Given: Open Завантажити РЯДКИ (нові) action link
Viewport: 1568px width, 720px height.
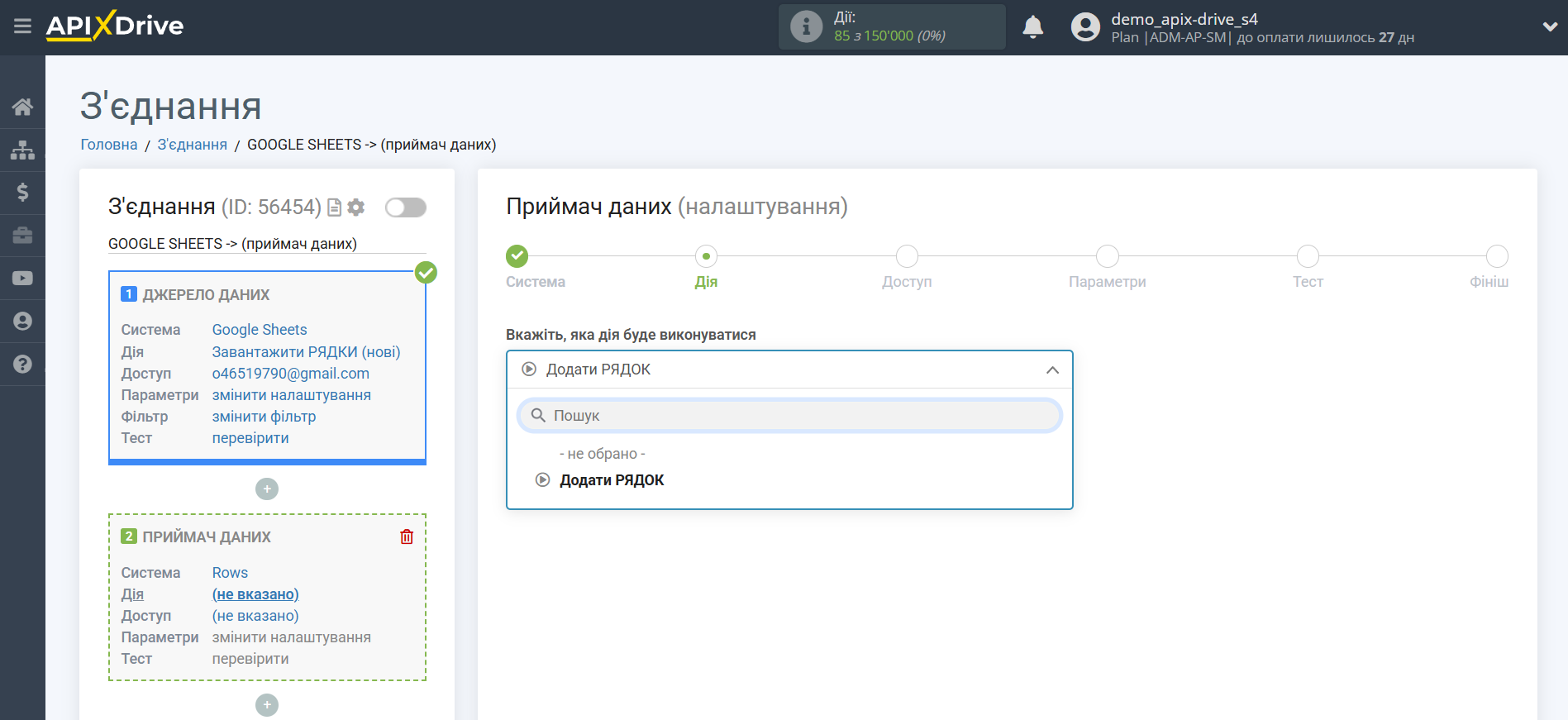Looking at the screenshot, I should pyautogui.click(x=306, y=352).
